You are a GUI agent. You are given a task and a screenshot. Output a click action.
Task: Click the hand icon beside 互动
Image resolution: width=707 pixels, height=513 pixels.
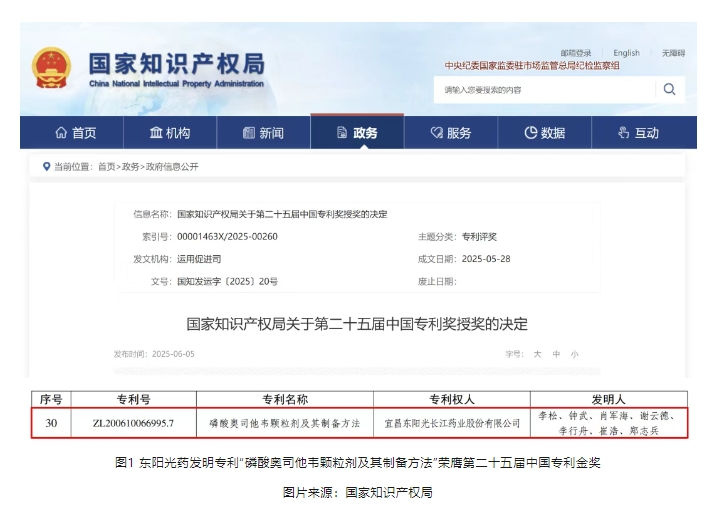click(624, 133)
